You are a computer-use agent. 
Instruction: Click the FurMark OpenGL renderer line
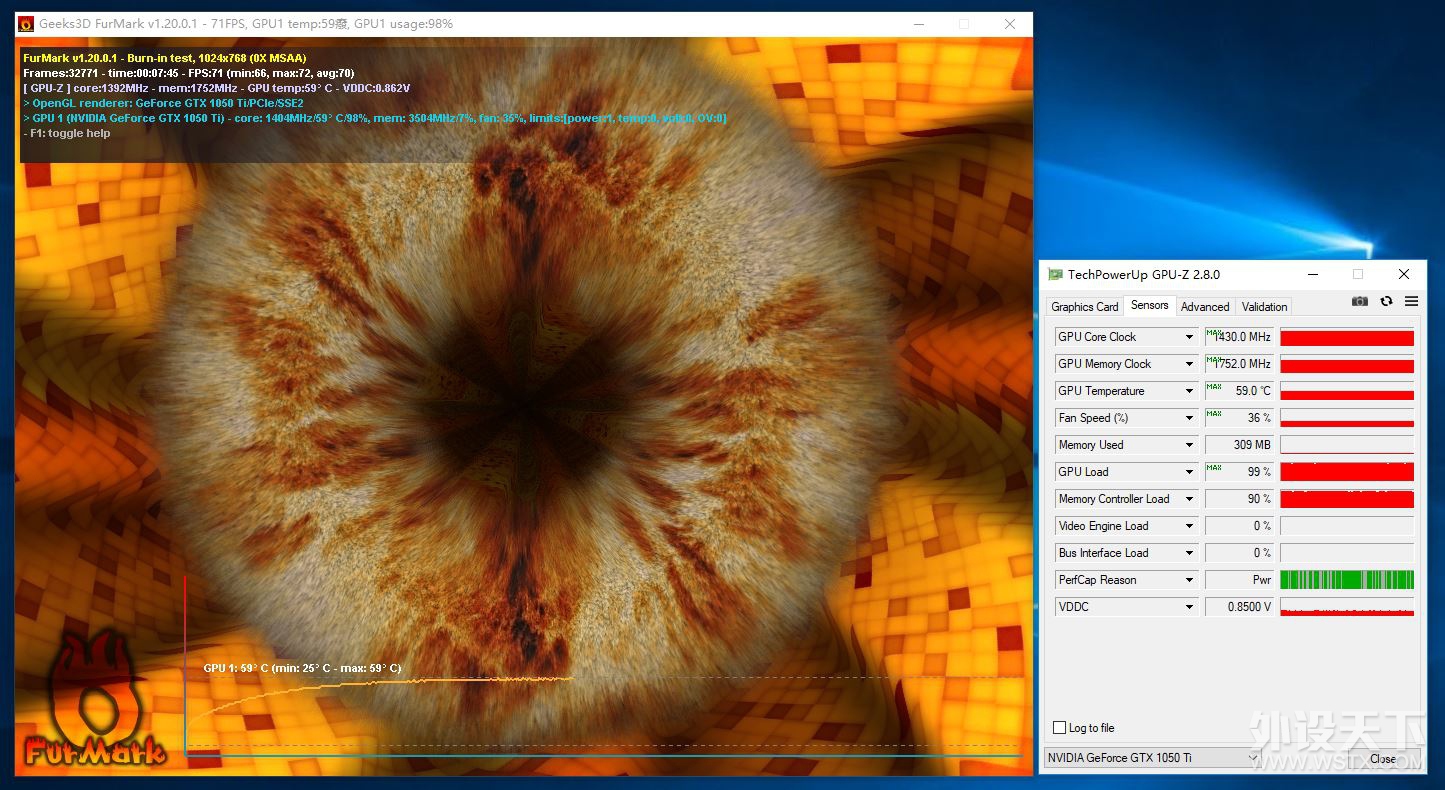163,103
